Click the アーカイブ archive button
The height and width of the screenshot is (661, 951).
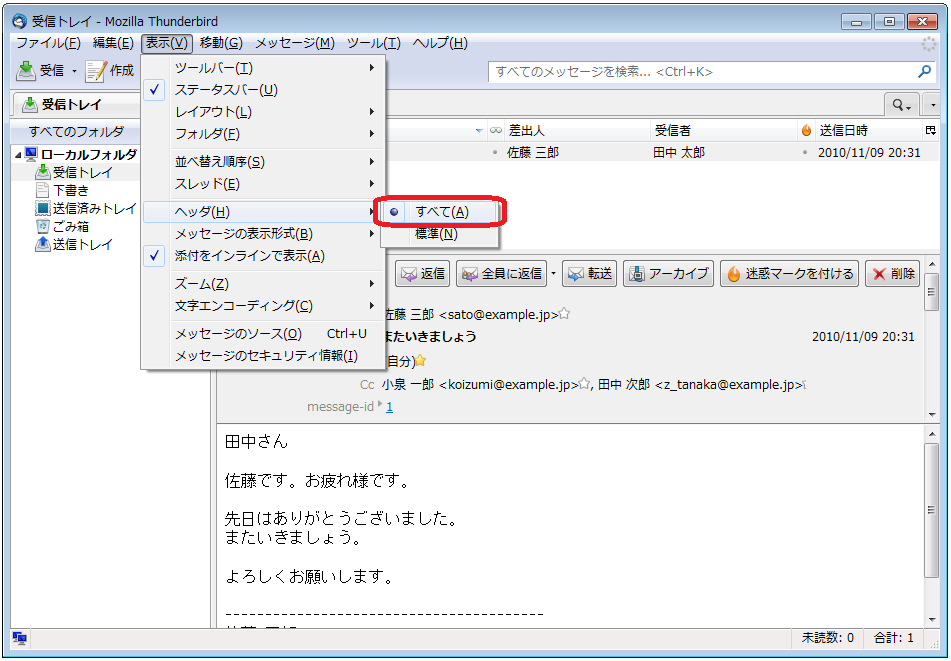tap(668, 274)
